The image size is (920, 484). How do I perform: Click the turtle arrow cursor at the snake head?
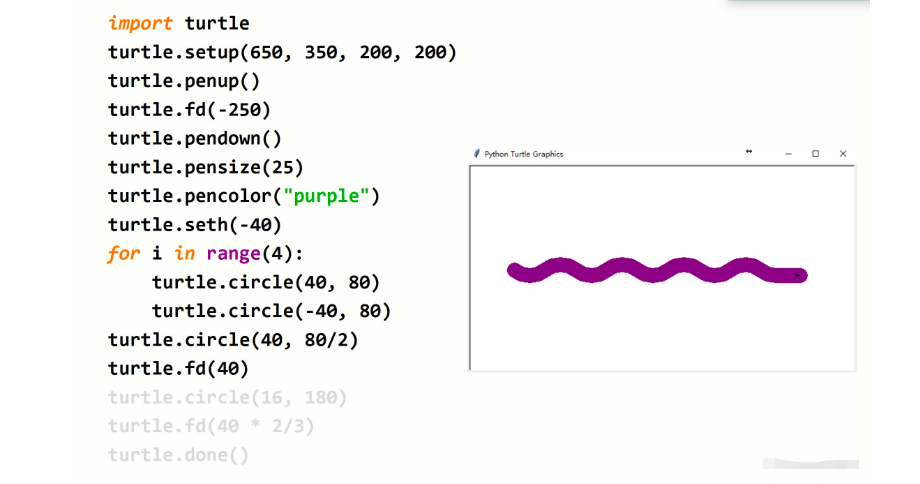(x=797, y=274)
